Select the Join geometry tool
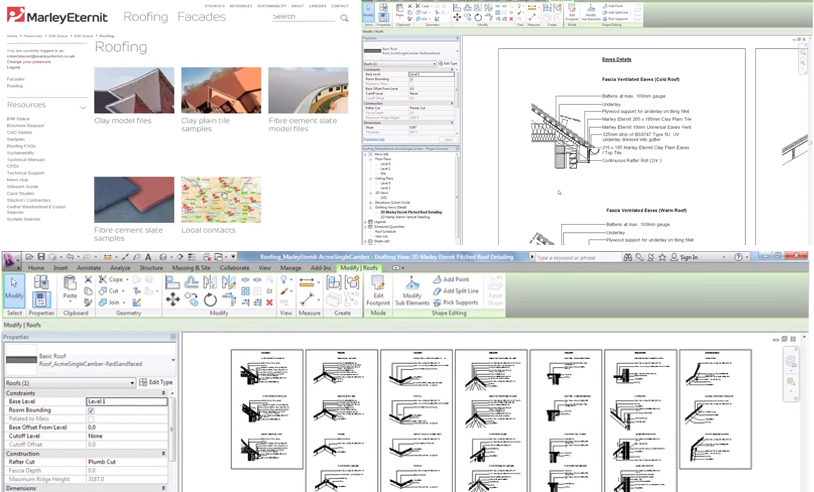Screen dimensions: 814x492 point(109,302)
